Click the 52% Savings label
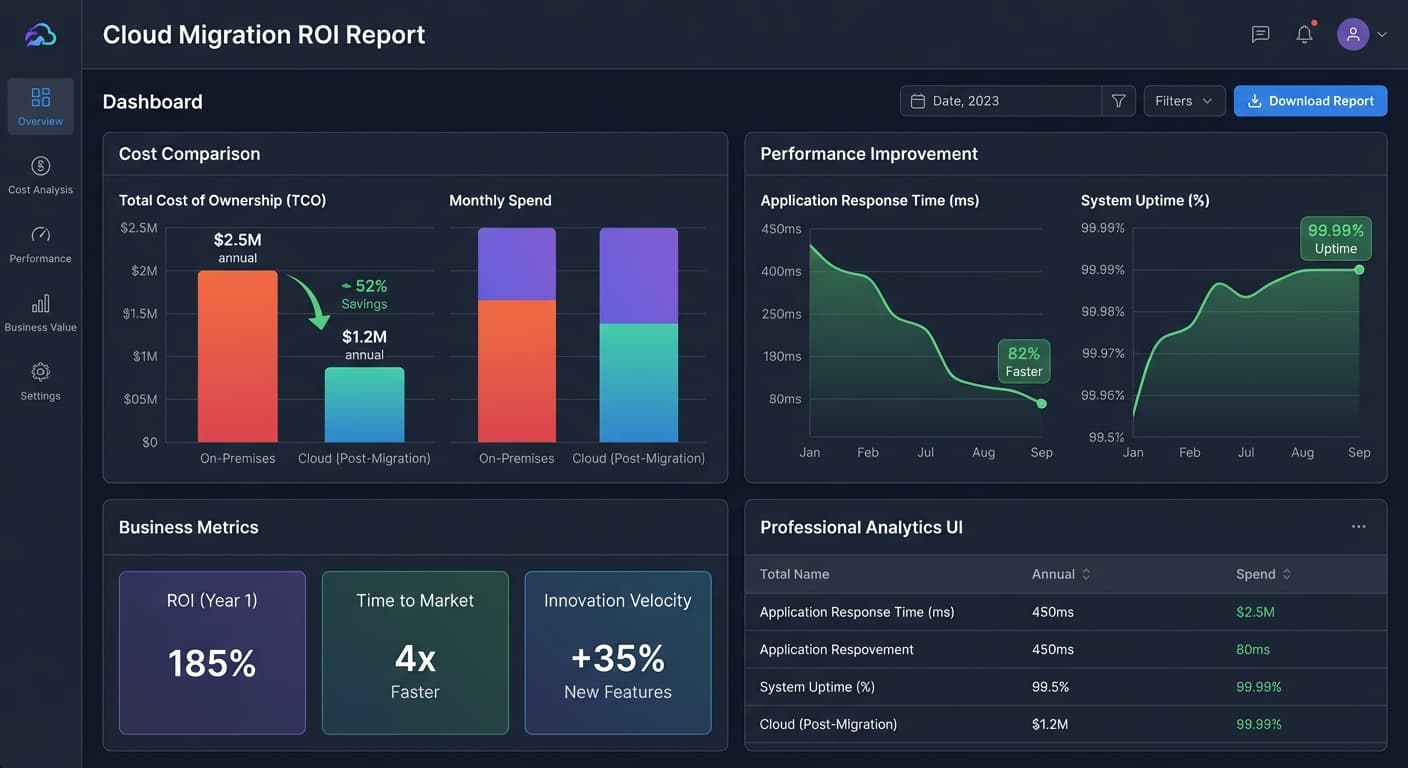 [364, 294]
